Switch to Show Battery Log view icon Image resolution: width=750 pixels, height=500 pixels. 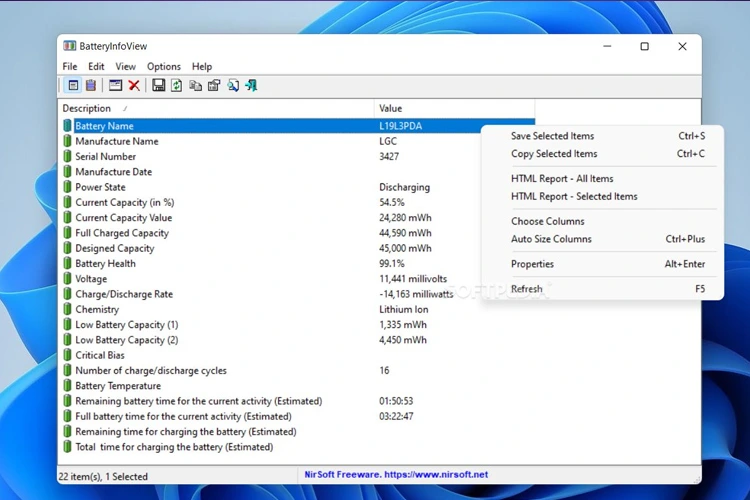pos(90,86)
